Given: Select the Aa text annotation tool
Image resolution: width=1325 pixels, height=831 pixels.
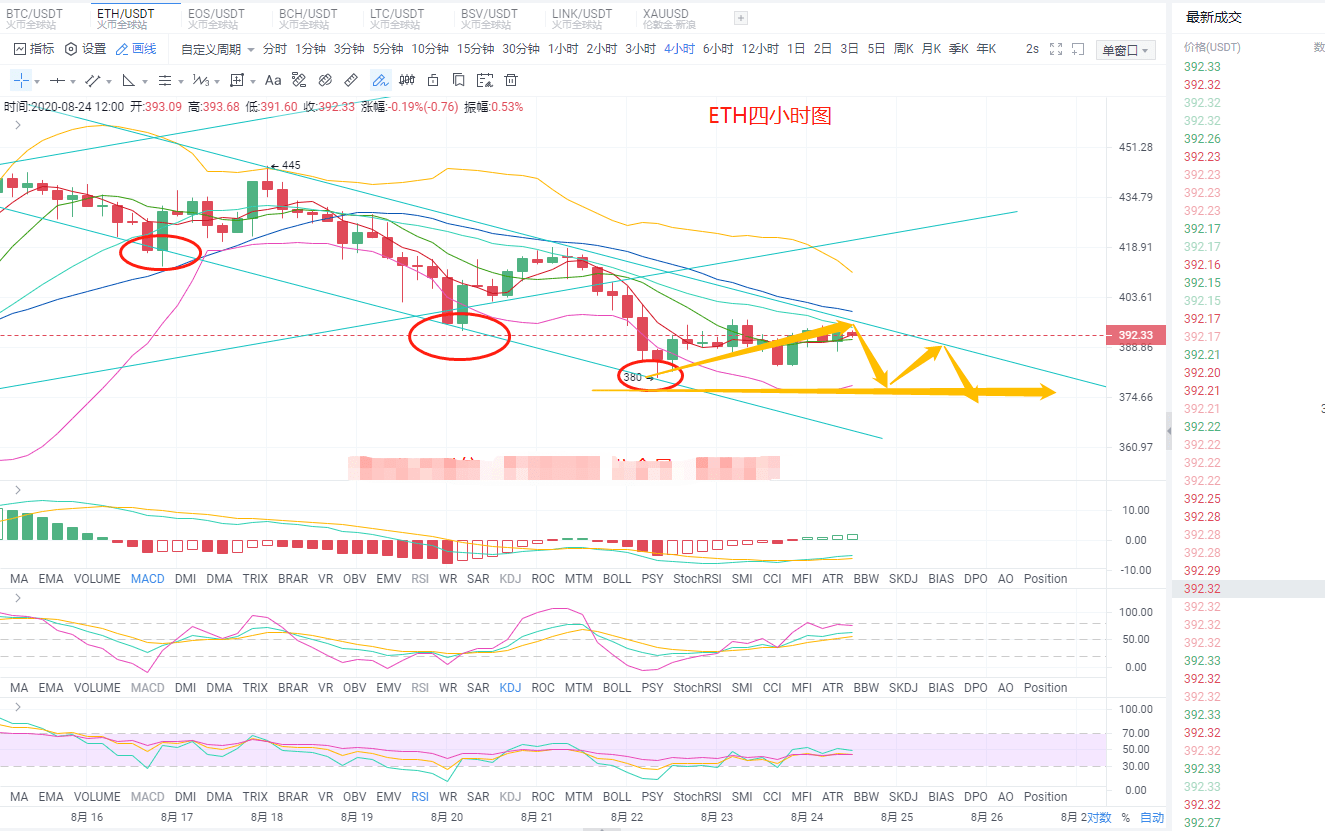Looking at the screenshot, I should (x=273, y=80).
